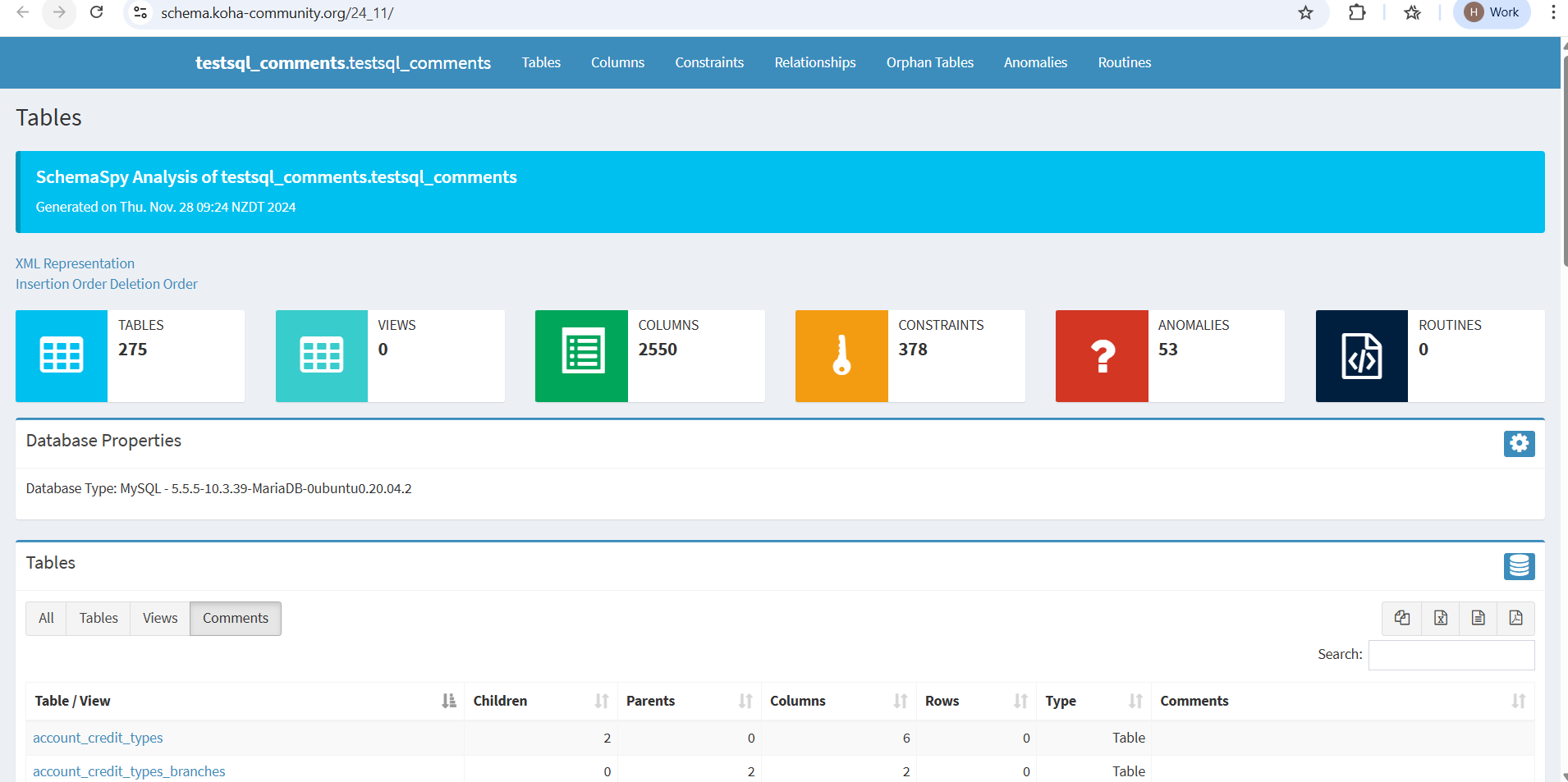
Task: Click the Database Properties gear icon
Action: pos(1519,444)
